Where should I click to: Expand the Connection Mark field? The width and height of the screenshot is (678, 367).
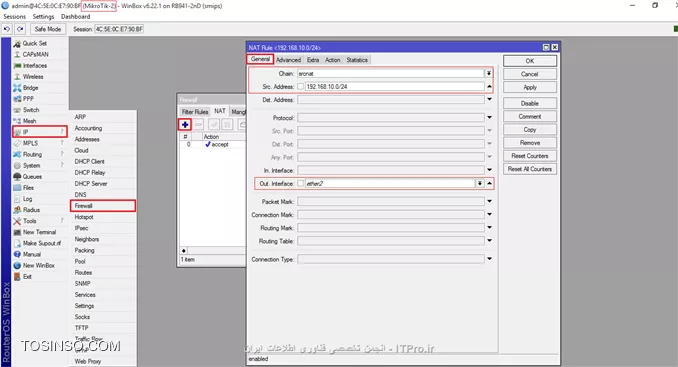click(489, 214)
